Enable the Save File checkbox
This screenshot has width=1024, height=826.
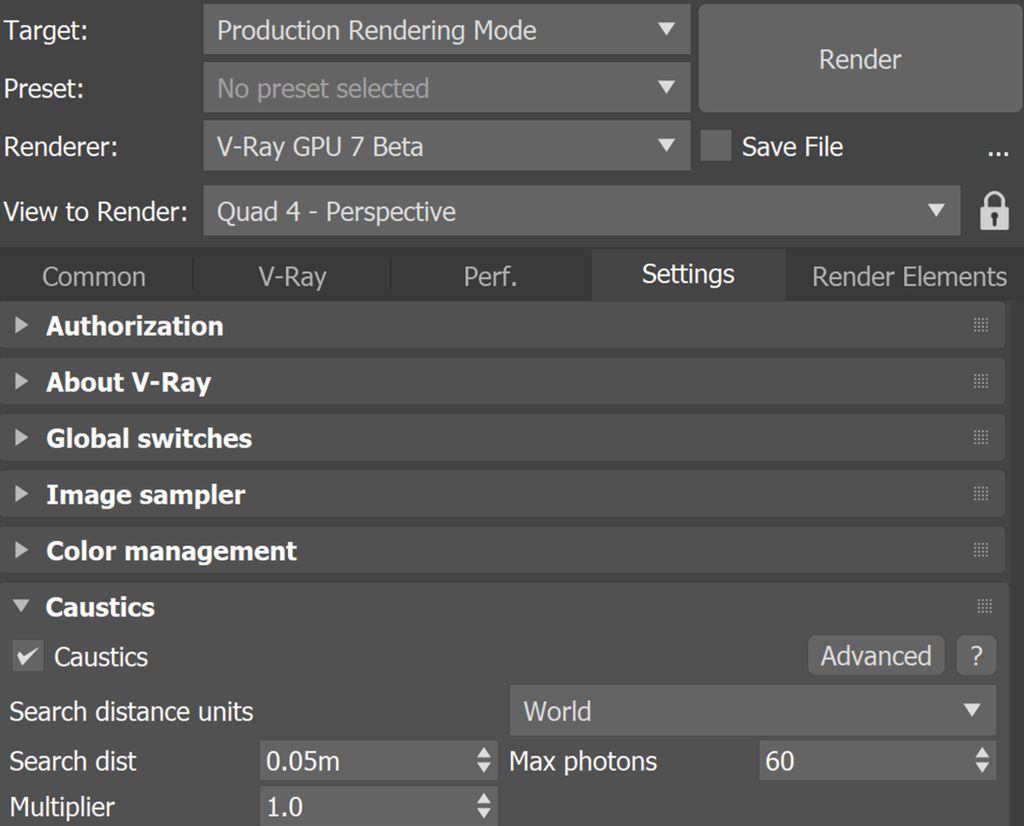pyautogui.click(x=716, y=146)
